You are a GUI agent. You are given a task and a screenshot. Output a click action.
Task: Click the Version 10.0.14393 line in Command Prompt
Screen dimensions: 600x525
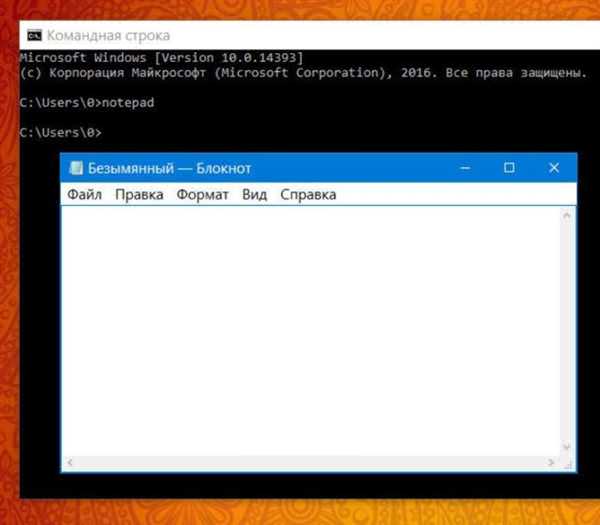point(161,58)
